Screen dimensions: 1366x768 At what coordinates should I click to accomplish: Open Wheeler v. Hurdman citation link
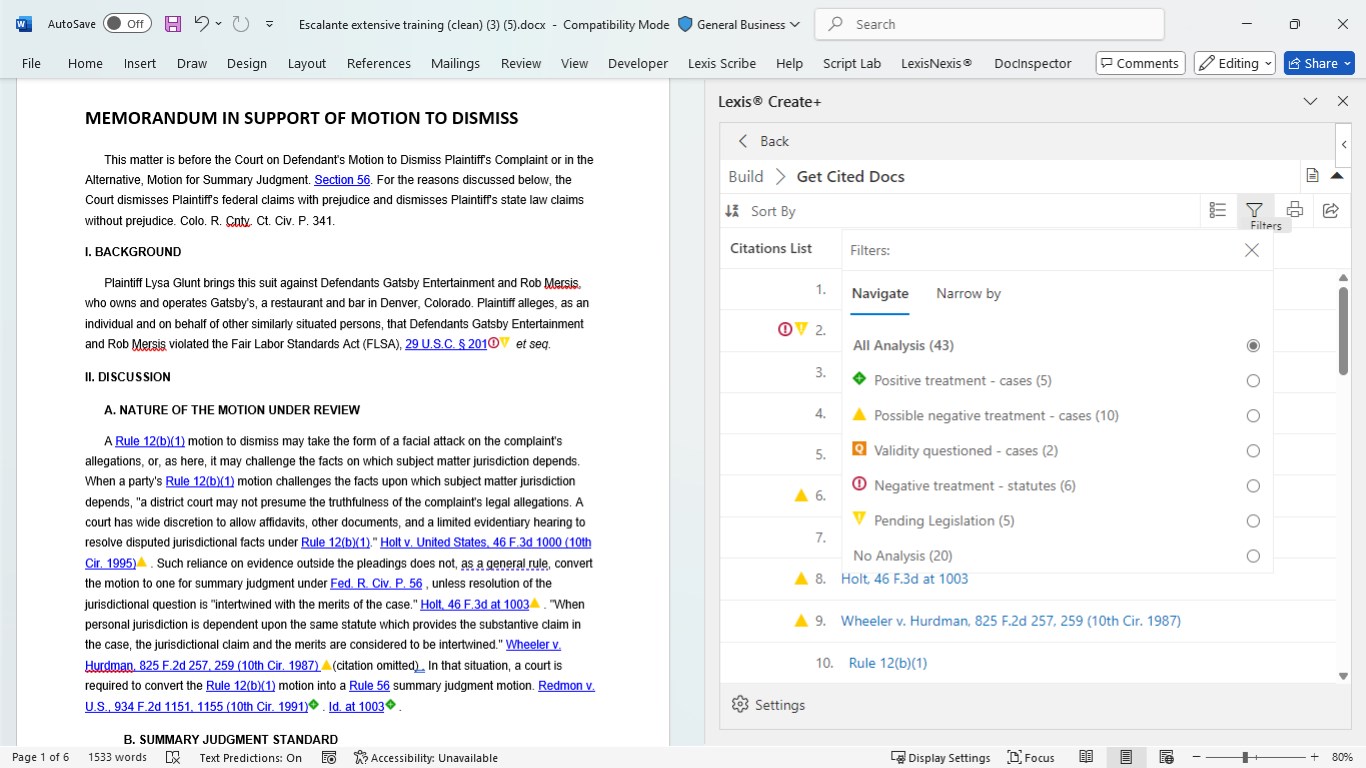(1010, 621)
